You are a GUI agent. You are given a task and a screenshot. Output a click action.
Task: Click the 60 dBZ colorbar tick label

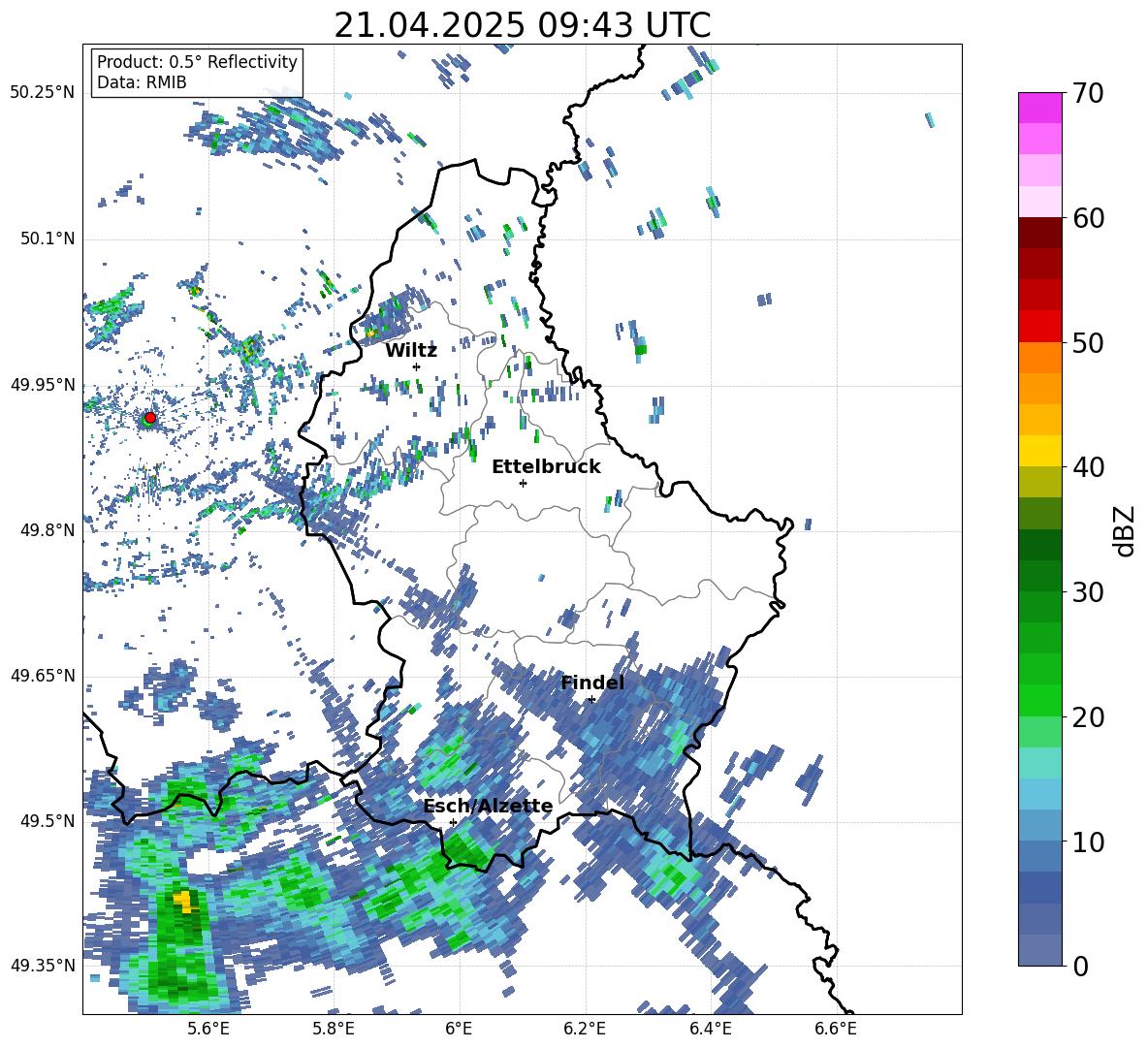point(1088,218)
